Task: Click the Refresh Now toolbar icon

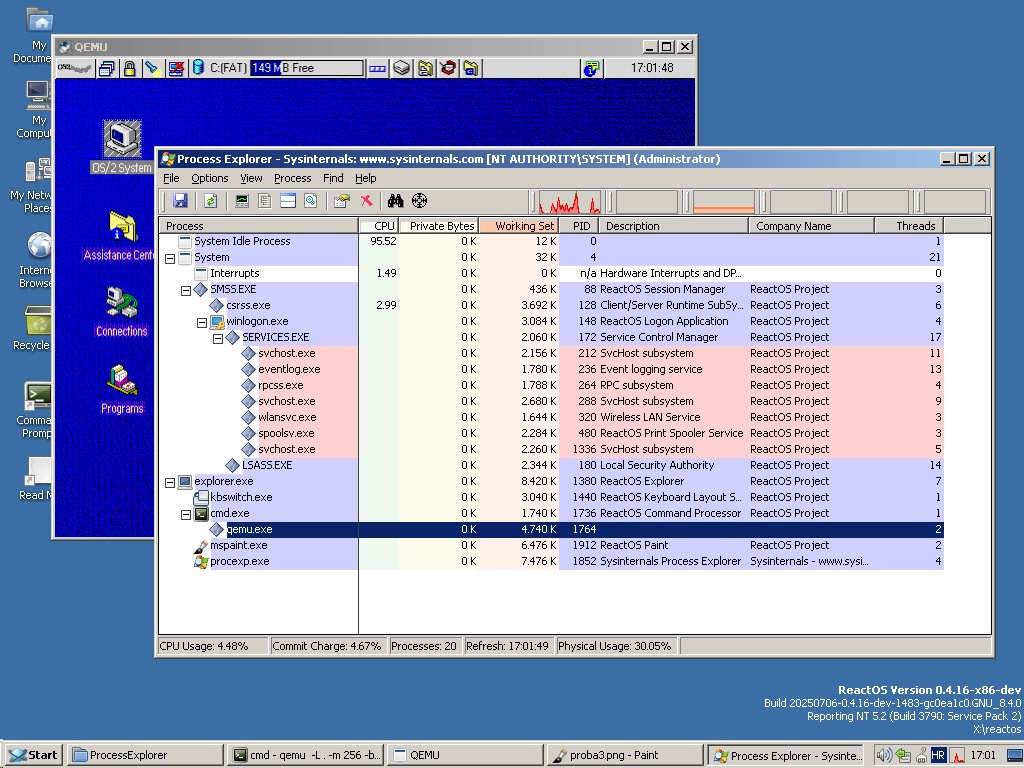Action: [210, 201]
